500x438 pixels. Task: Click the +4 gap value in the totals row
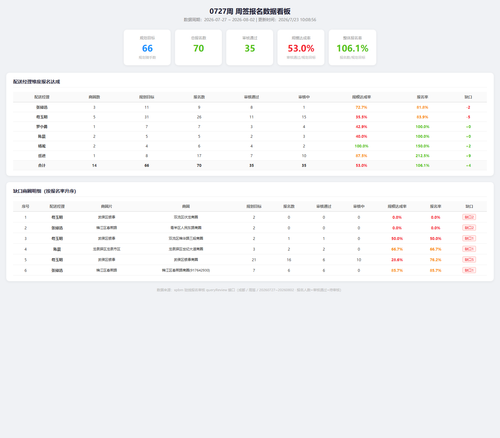click(x=468, y=165)
